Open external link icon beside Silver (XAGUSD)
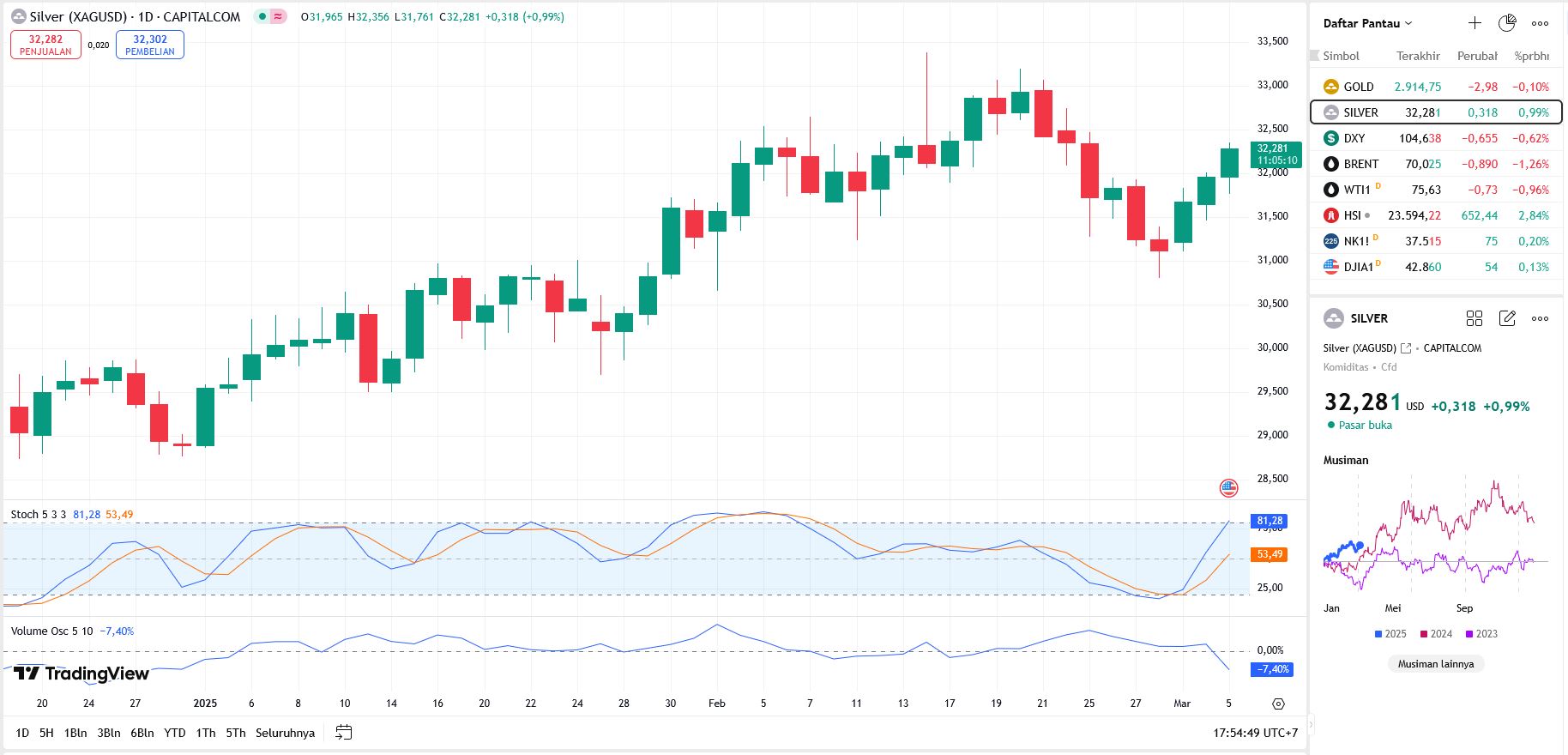1568x755 pixels. (1406, 348)
